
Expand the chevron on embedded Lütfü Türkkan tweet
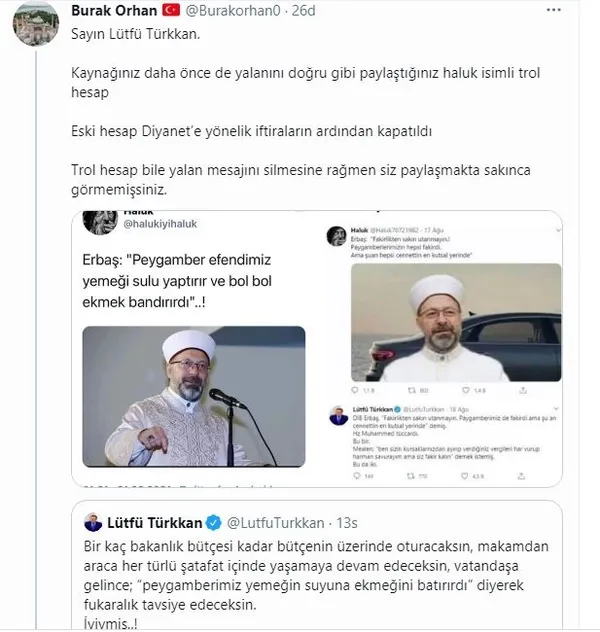click(556, 409)
